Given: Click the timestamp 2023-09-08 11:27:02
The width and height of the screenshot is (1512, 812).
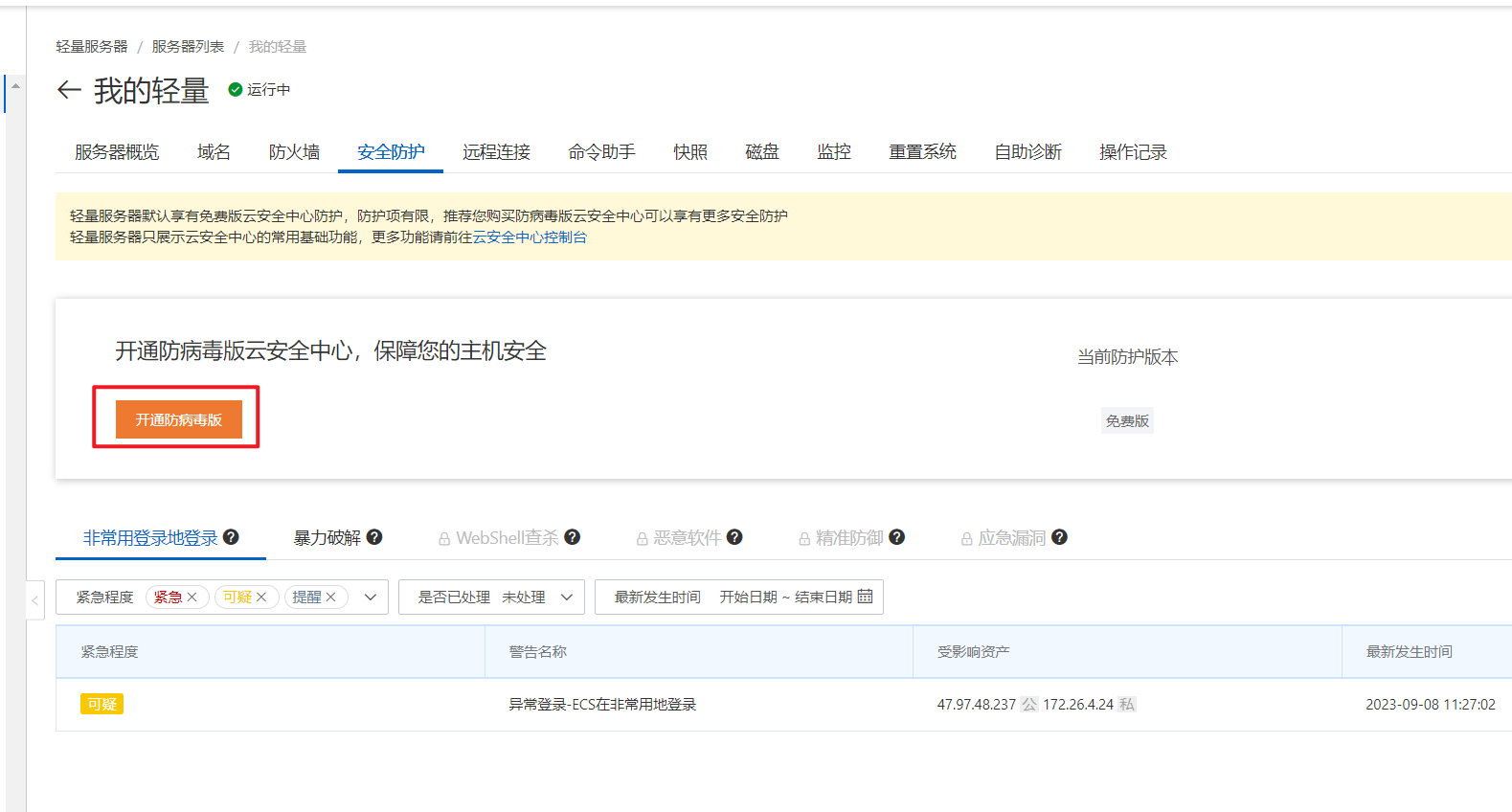Looking at the screenshot, I should pos(1431,704).
